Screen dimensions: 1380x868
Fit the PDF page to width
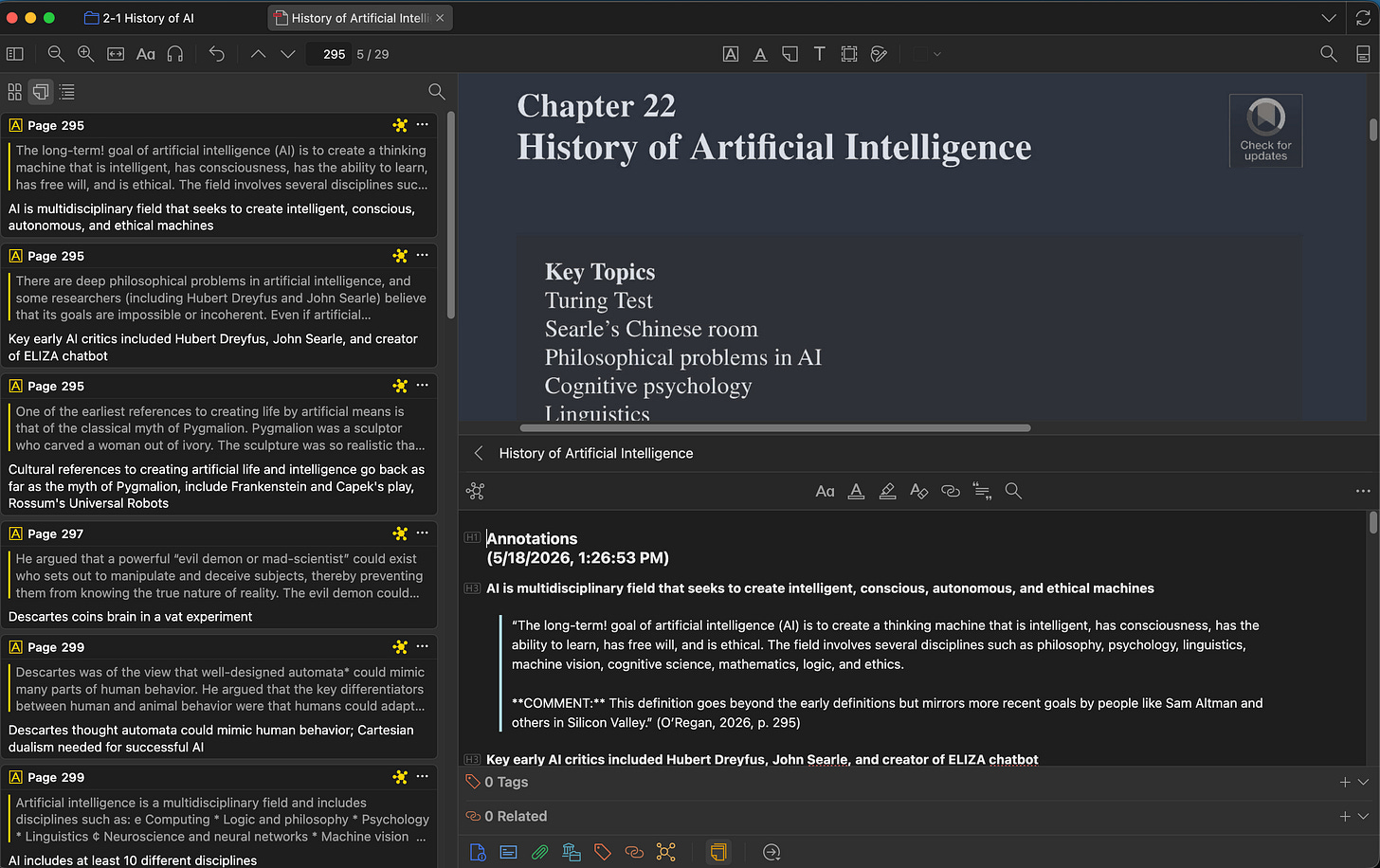pyautogui.click(x=116, y=54)
